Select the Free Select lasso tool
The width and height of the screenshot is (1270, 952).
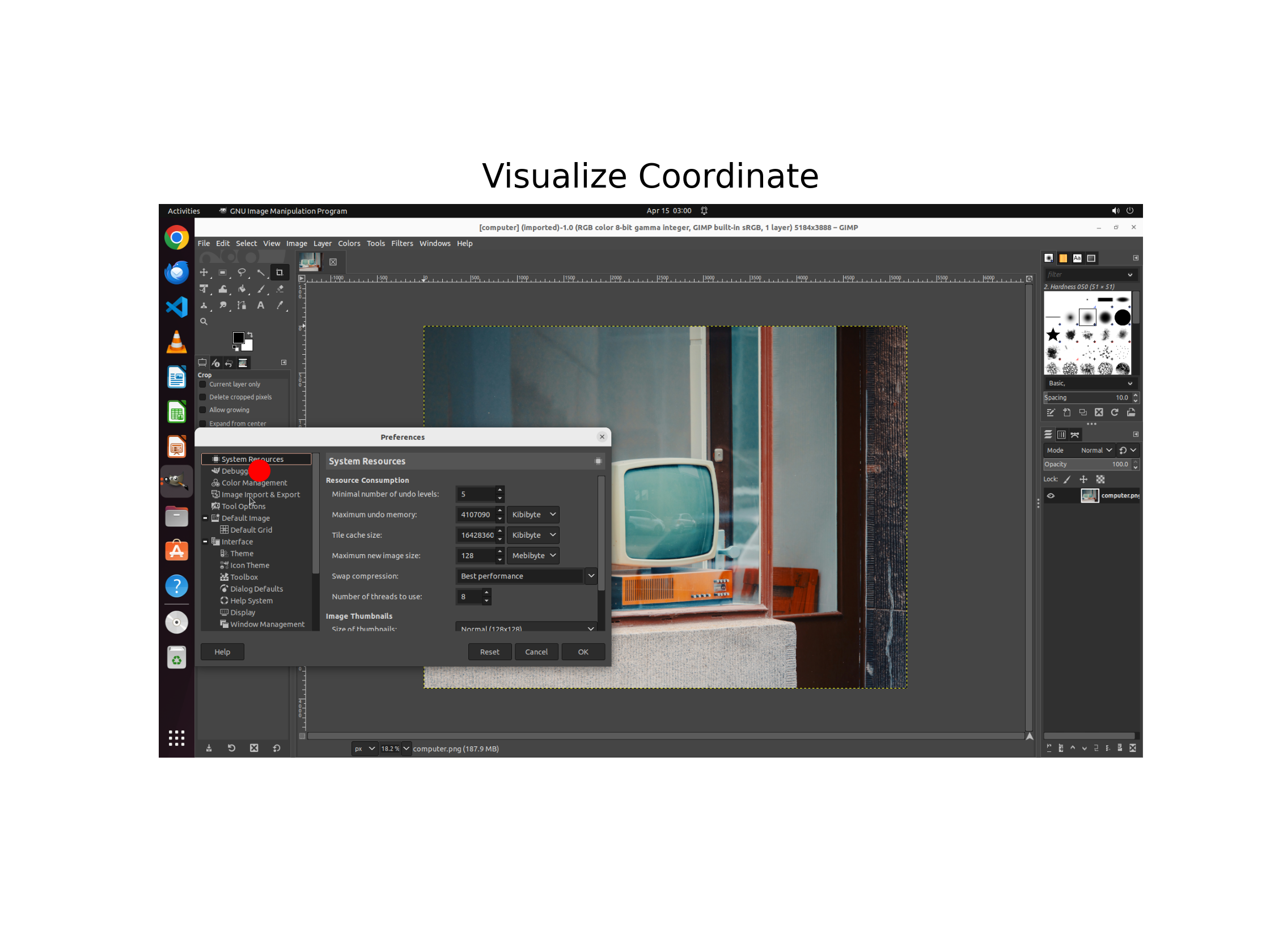pos(242,273)
